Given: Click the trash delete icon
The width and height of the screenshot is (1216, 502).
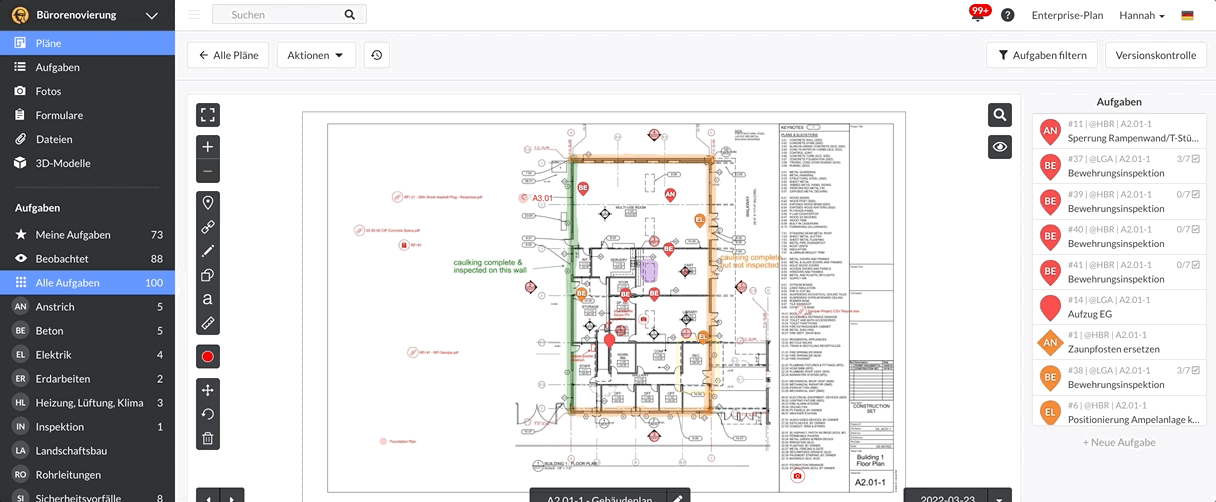Looking at the screenshot, I should 208,438.
